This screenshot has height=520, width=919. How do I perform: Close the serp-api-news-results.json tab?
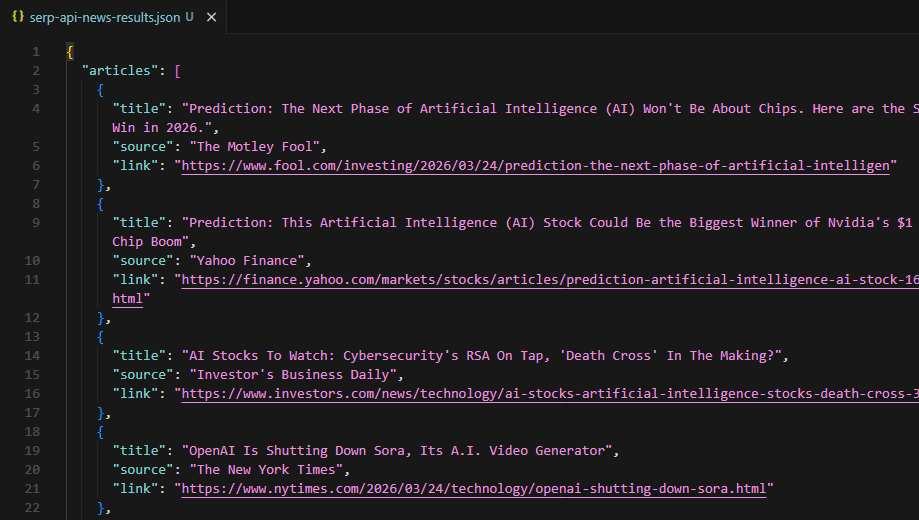[x=212, y=18]
